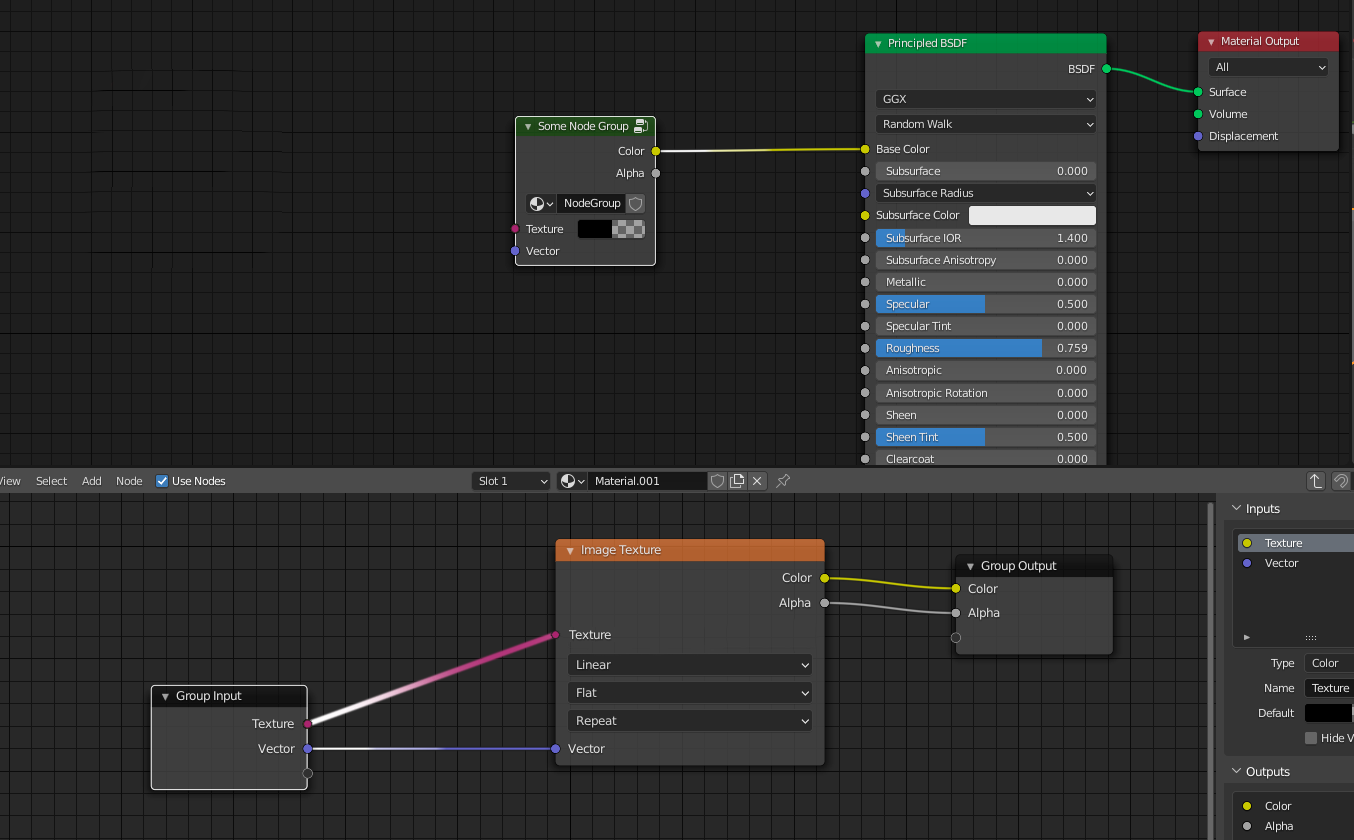The height and width of the screenshot is (840, 1354).
Task: Click the Displacement socket on Material Output
Action: [x=1198, y=136]
